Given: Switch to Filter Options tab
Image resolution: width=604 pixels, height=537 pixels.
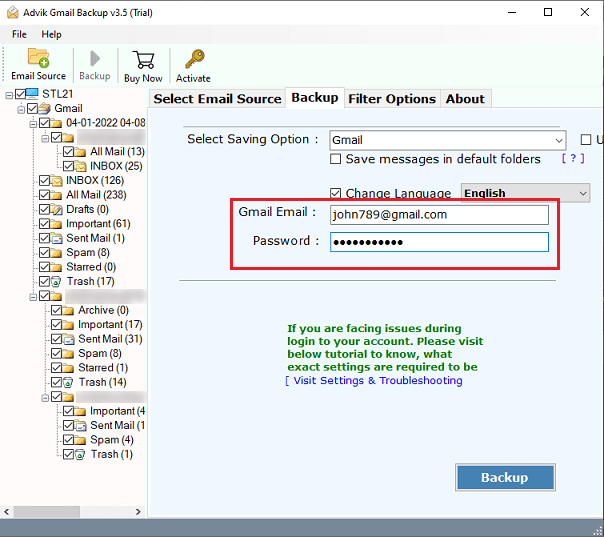Looking at the screenshot, I should (x=392, y=99).
